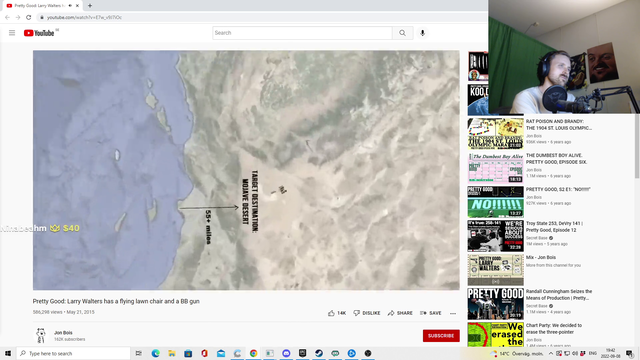Open Jon Bois channel avatar
This screenshot has width=640, height=360.
(x=41, y=336)
